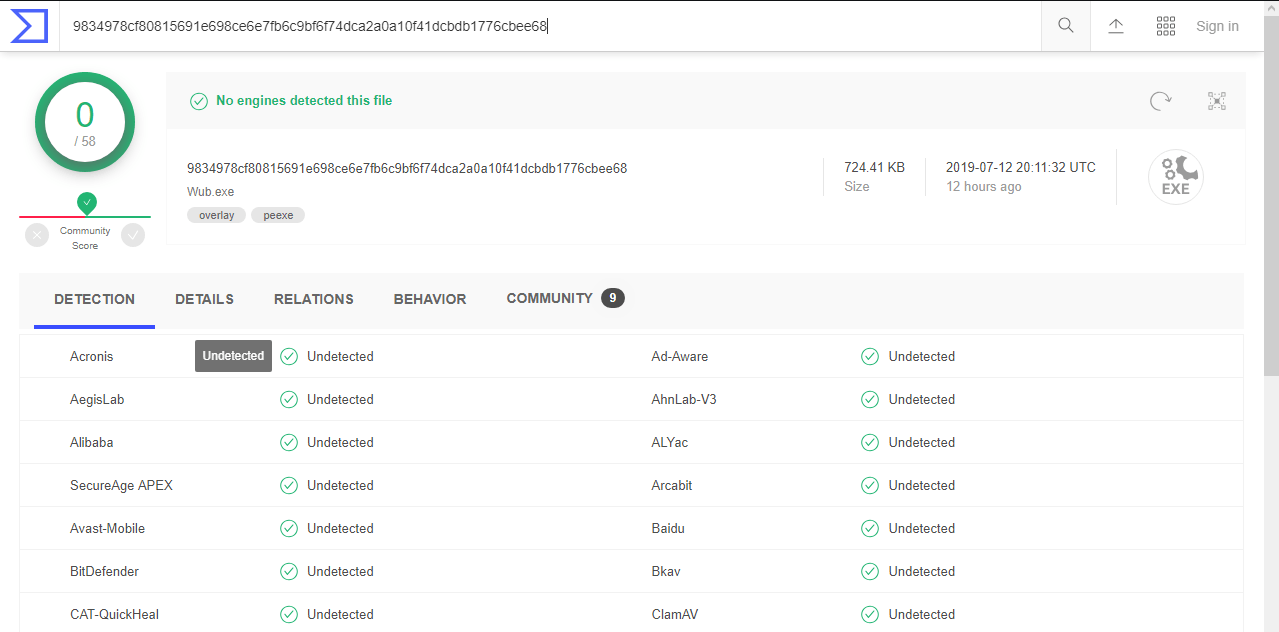1279x632 pixels.
Task: Click the AhnLab-V3 undetected check icon
Action: tap(870, 399)
